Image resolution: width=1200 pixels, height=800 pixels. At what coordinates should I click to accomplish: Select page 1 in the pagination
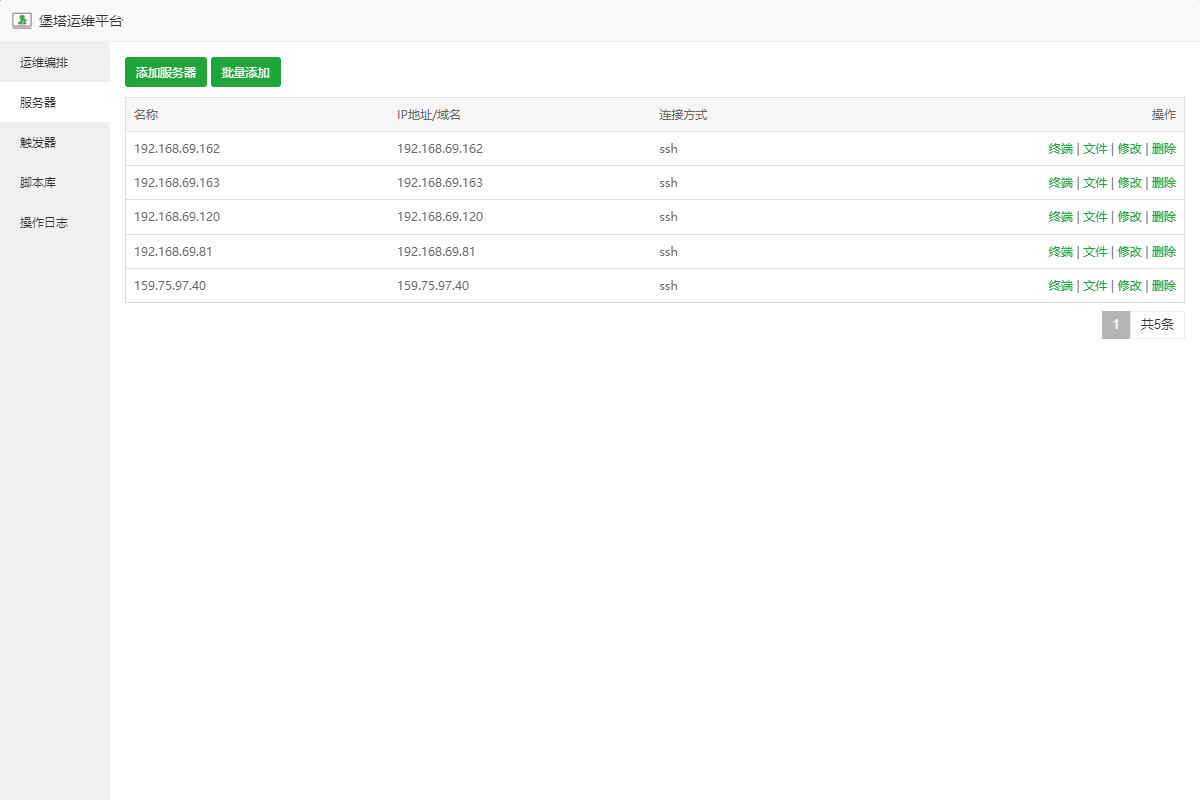pyautogui.click(x=1115, y=325)
